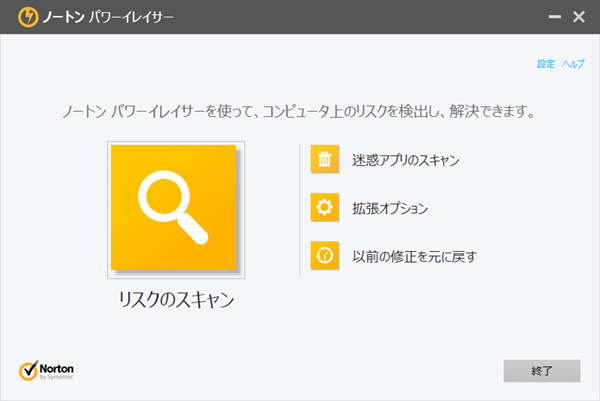The height and width of the screenshot is (401, 600).
Task: Click the undo previous fix clock icon
Action: pos(324,256)
